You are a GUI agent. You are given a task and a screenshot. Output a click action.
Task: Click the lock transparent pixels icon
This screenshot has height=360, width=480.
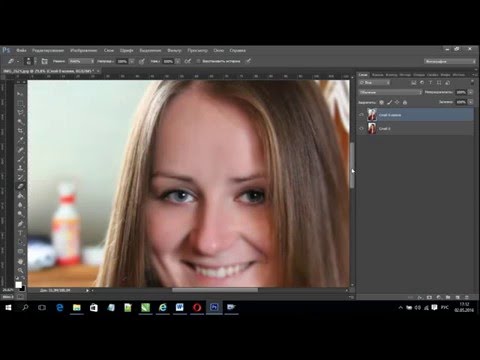tap(382, 102)
